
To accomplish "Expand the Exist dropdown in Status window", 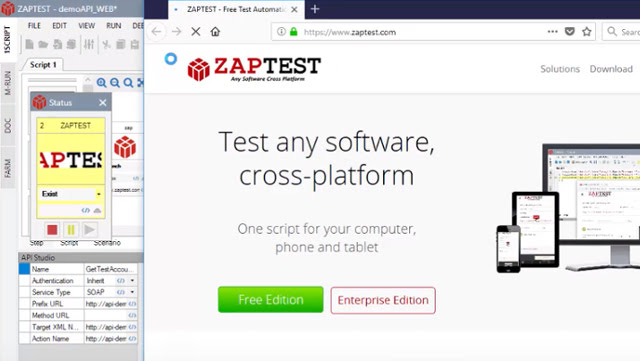I will (x=99, y=194).
